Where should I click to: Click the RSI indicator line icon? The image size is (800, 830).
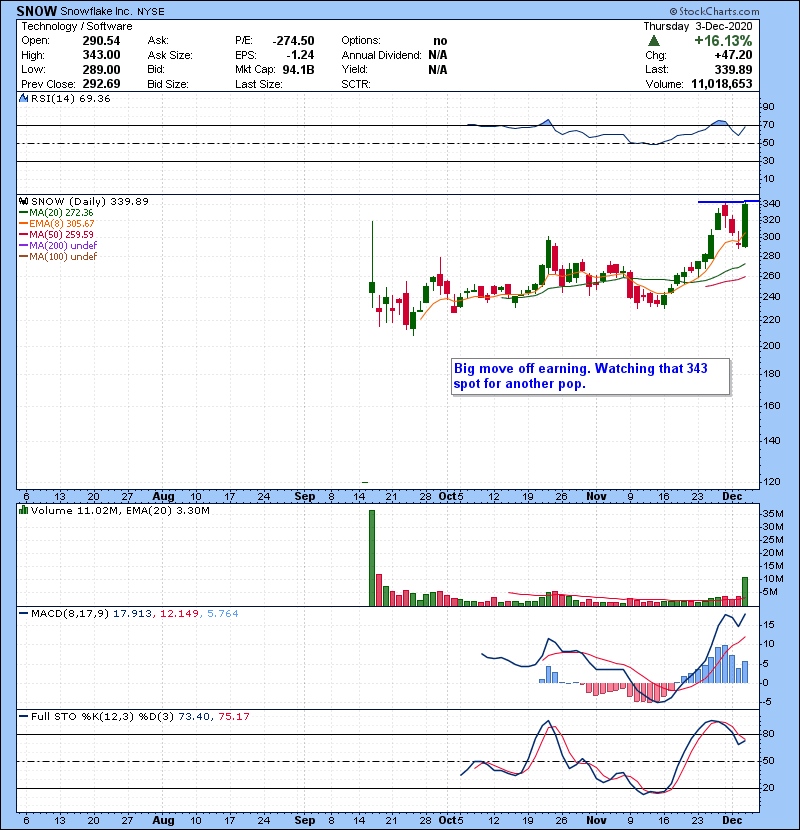tap(24, 98)
